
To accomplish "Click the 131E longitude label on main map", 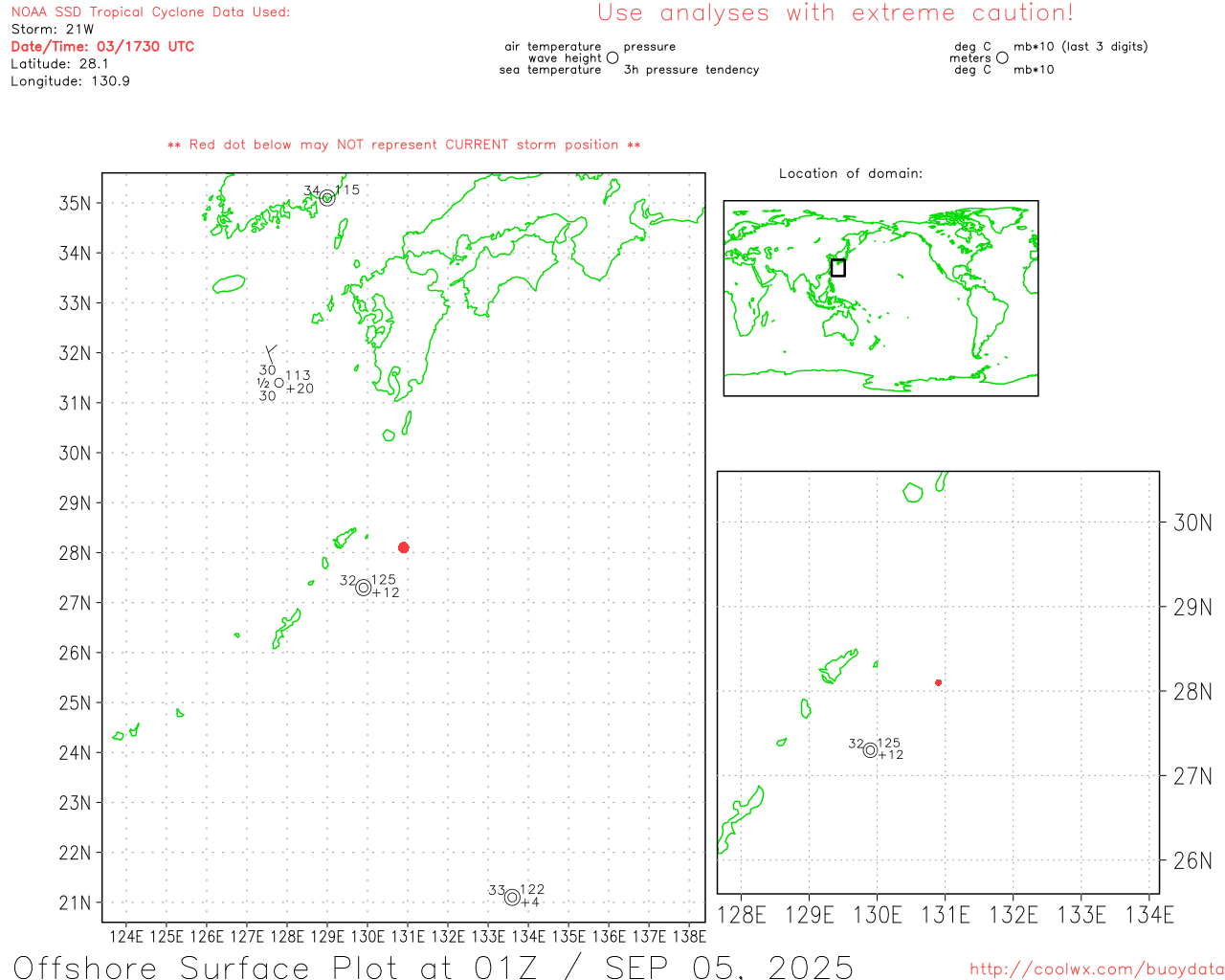I will coord(408,936).
